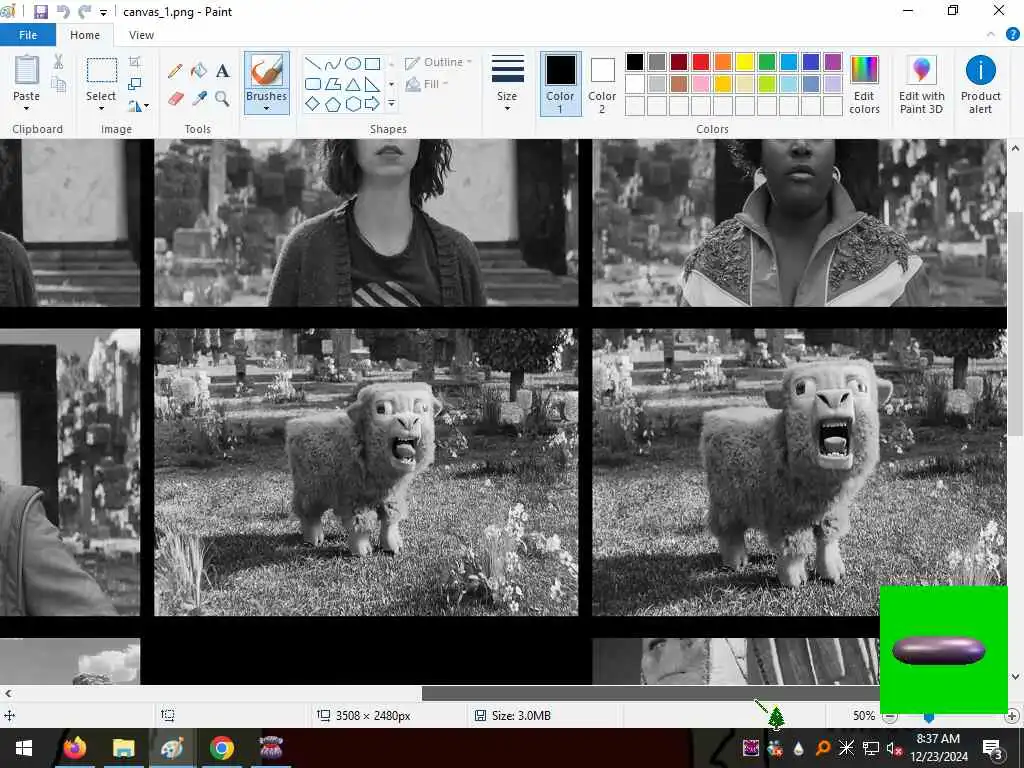Select the Magnifier tool

pos(223,99)
